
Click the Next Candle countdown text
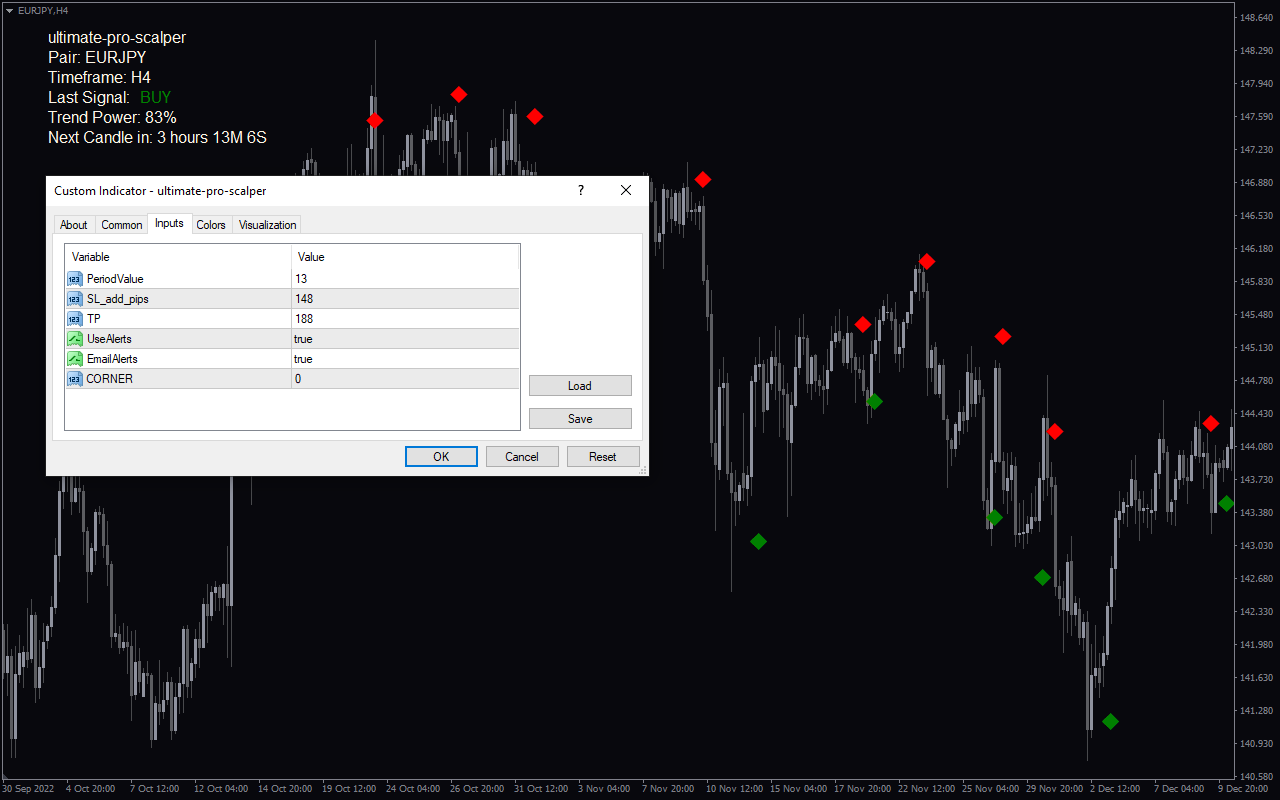157,137
